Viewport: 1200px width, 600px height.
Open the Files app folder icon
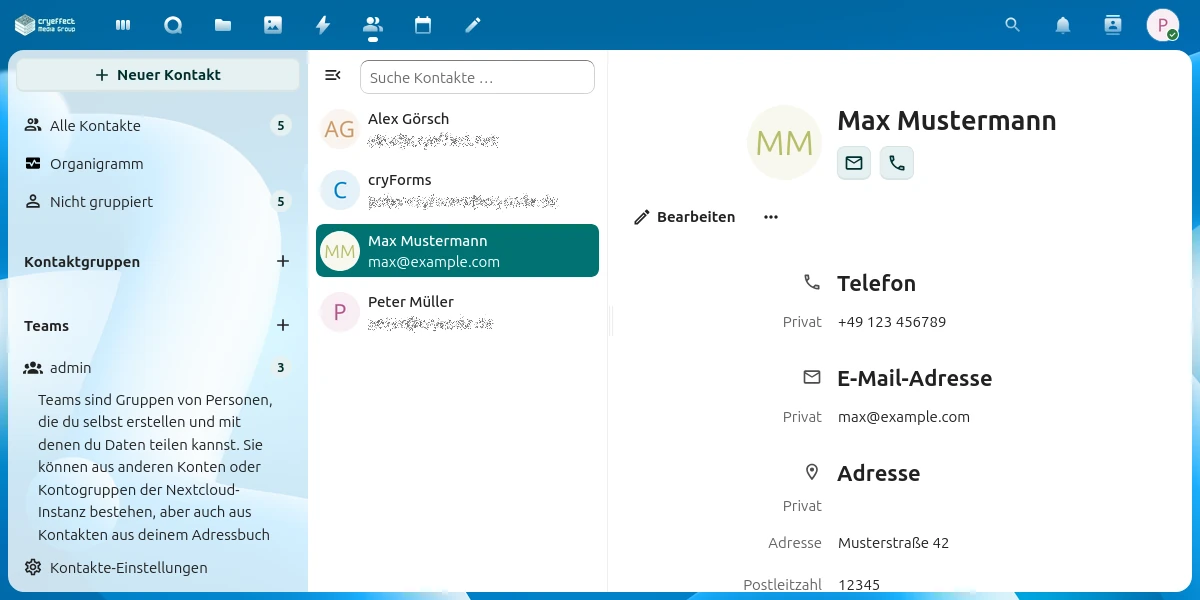tap(223, 25)
